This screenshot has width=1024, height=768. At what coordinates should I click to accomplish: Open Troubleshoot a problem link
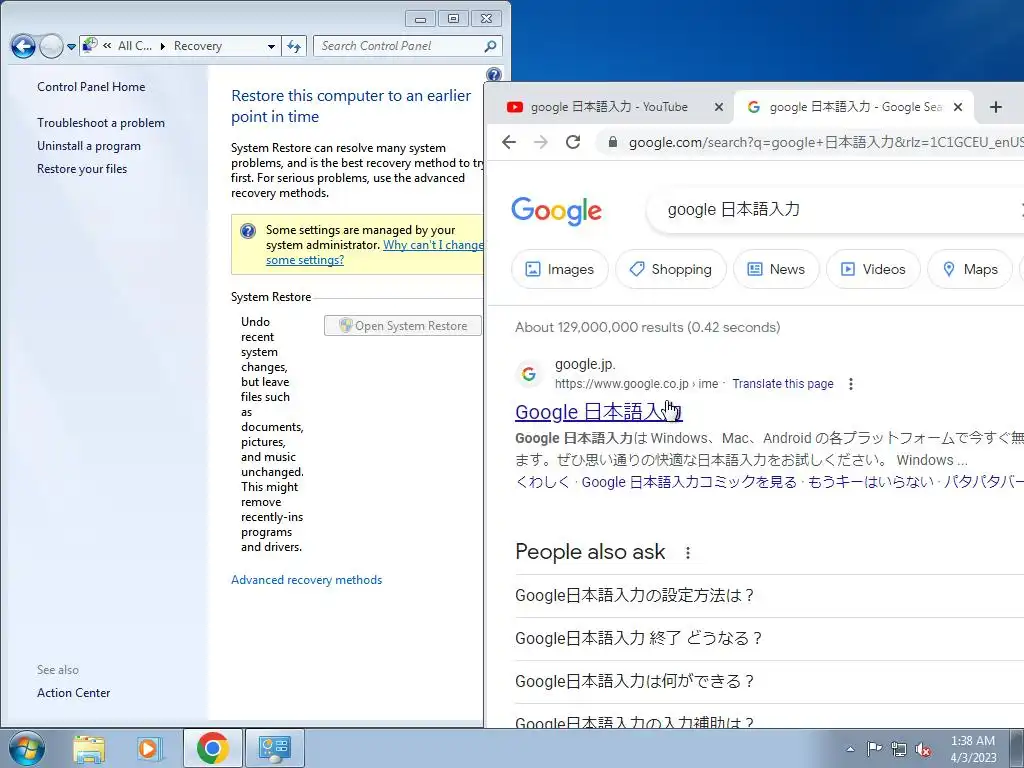101,123
